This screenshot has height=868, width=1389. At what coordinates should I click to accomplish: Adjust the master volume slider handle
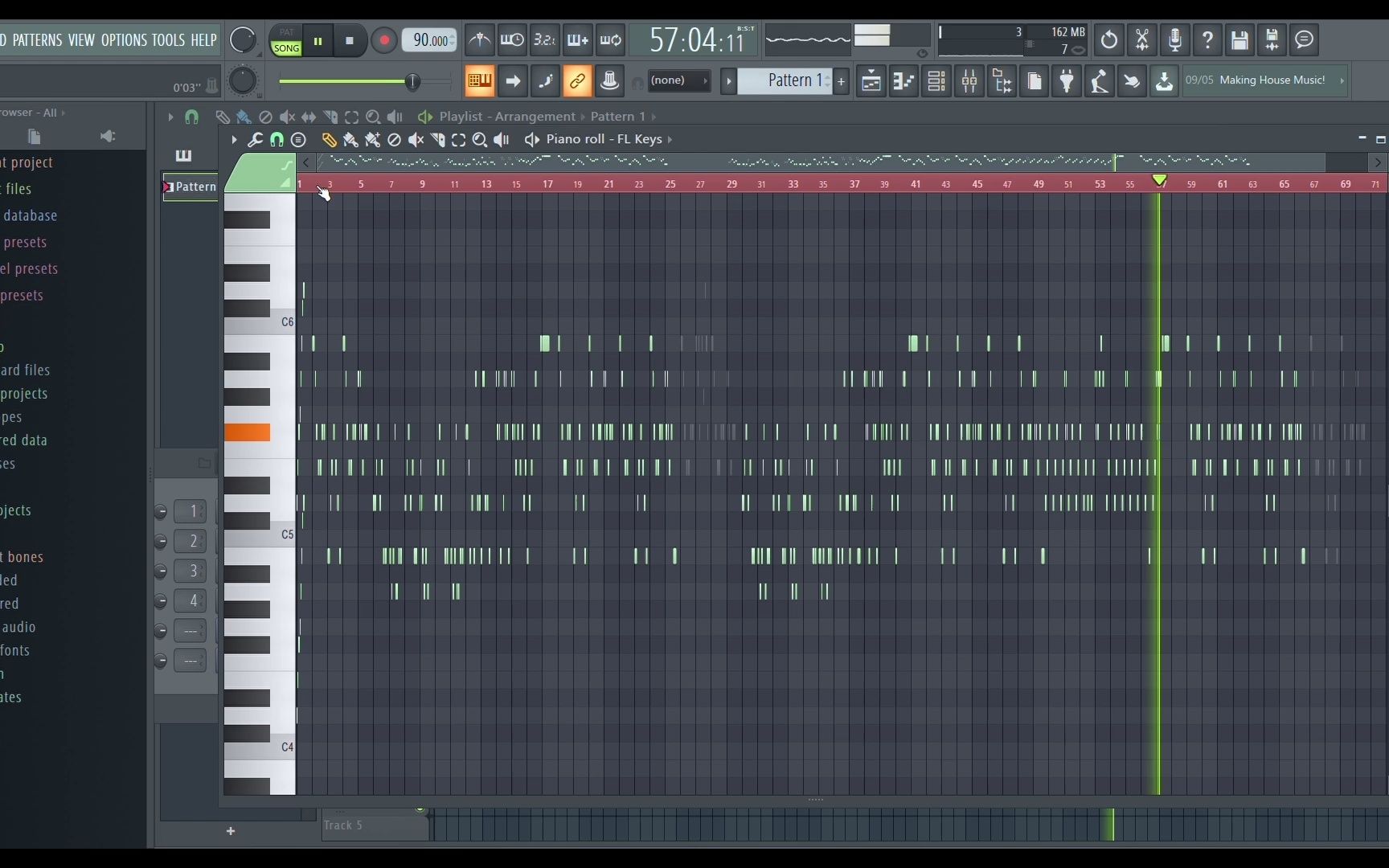coord(412,81)
